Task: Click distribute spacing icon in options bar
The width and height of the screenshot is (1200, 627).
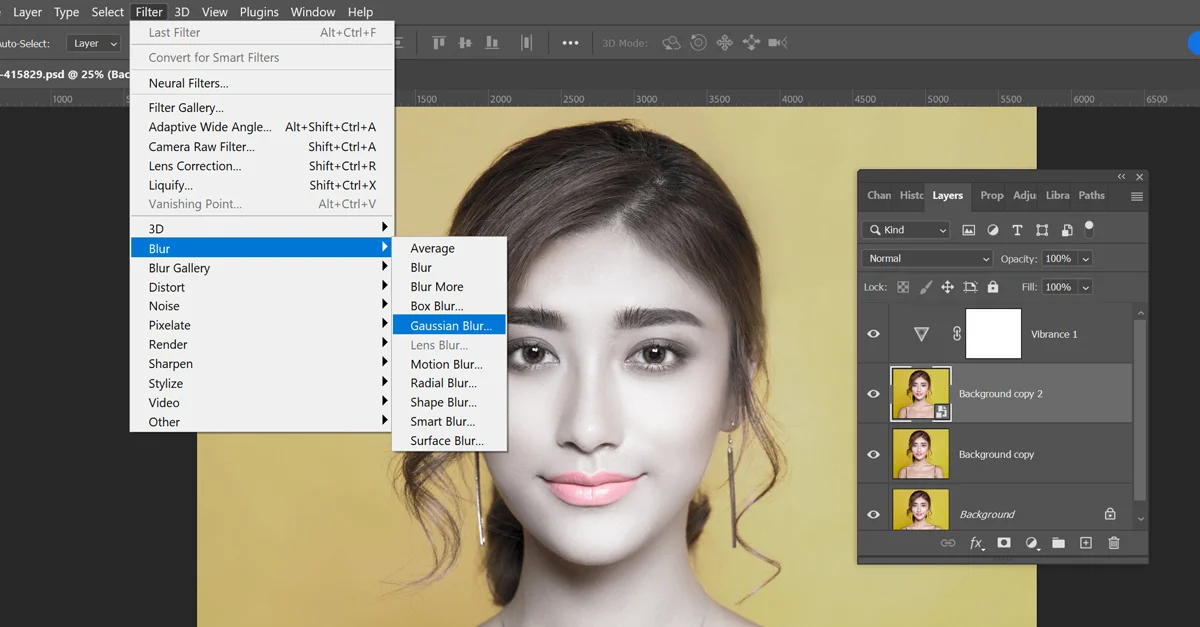Action: (527, 43)
